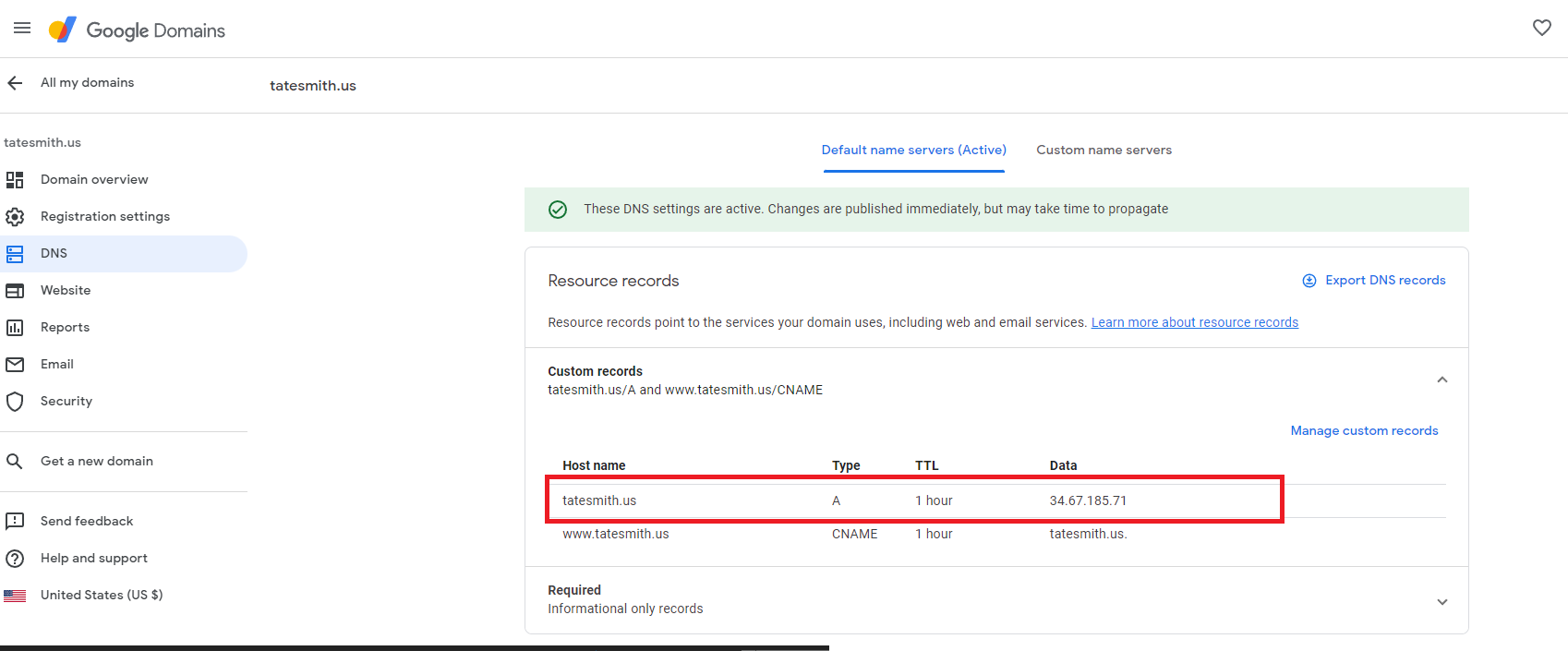Open Manage custom records
This screenshot has width=1568, height=651.
point(1364,430)
